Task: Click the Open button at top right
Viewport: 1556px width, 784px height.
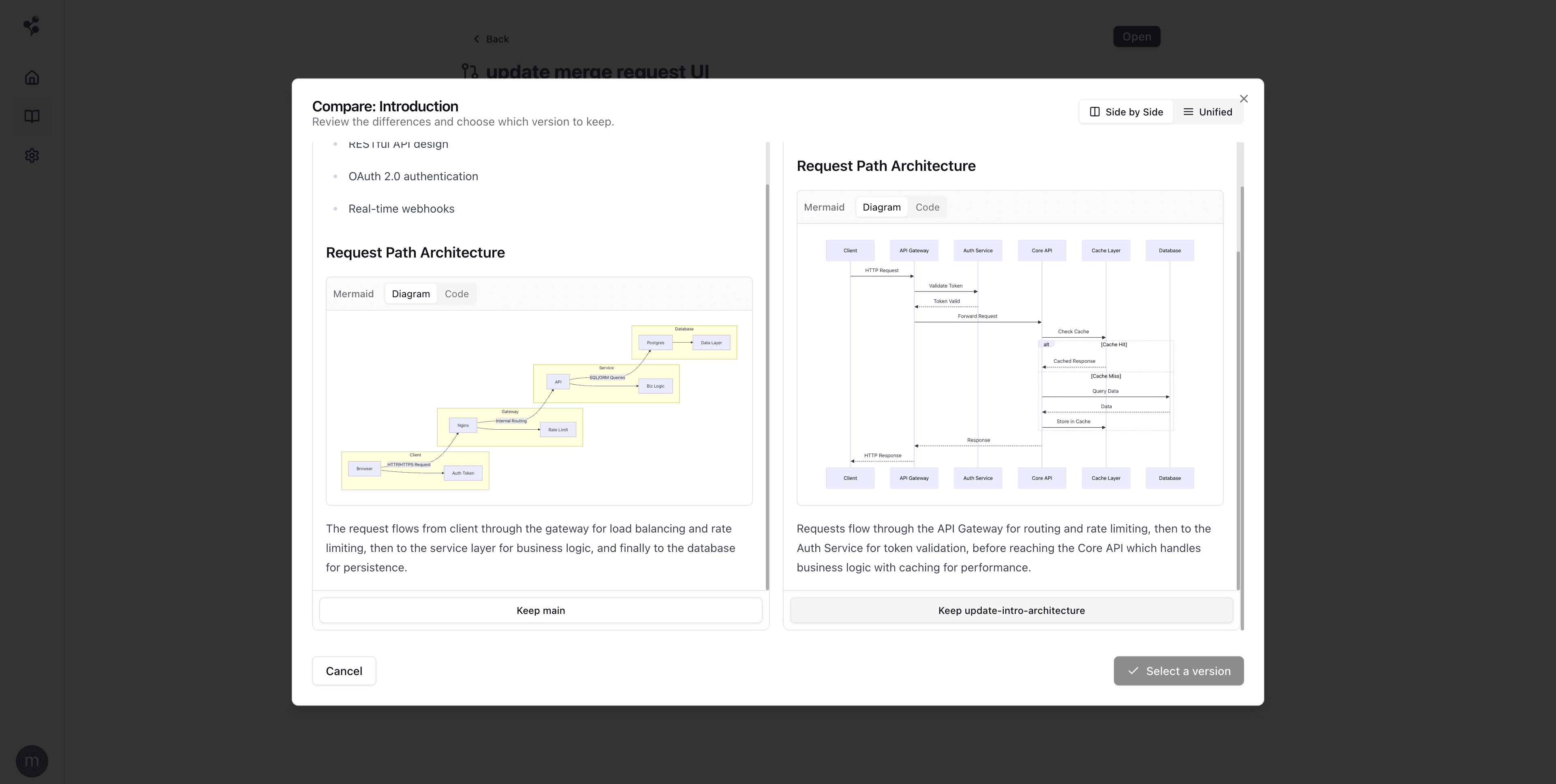Action: [1137, 36]
